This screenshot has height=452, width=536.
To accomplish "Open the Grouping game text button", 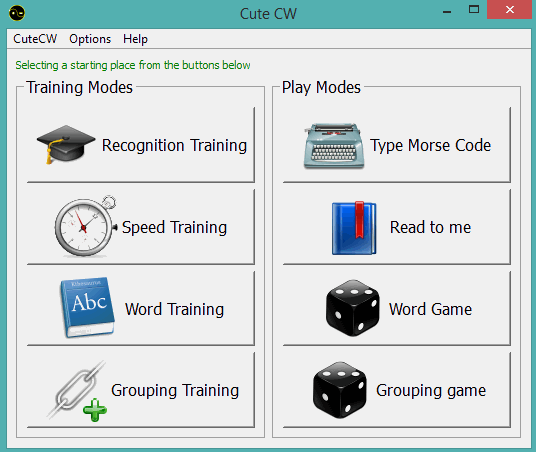I will pyautogui.click(x=431, y=390).
